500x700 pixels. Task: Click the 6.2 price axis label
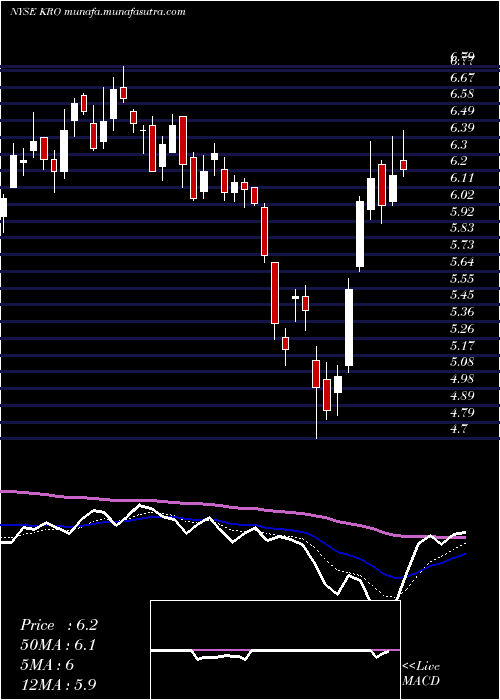click(458, 161)
